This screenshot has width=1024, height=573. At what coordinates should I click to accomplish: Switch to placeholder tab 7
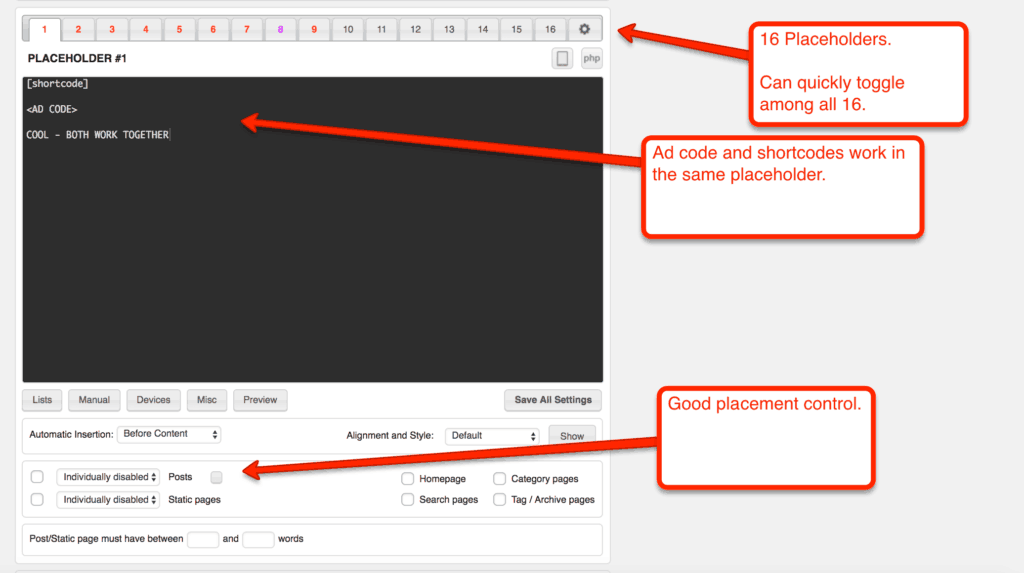click(x=247, y=29)
